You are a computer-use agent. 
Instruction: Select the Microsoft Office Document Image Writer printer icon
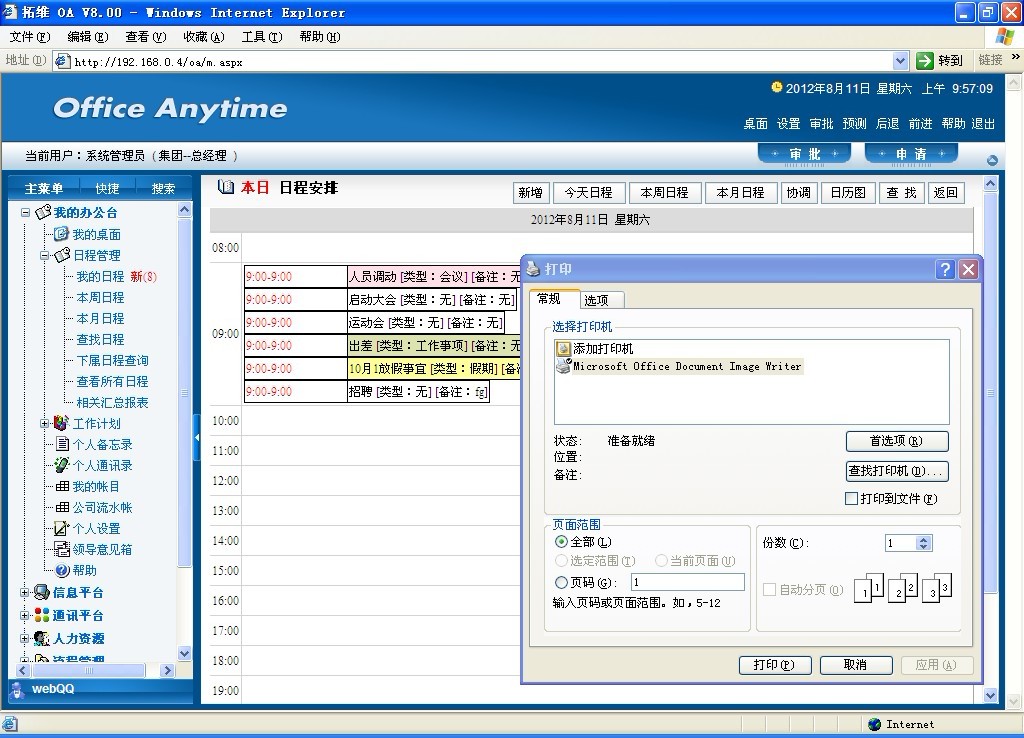[x=563, y=366]
